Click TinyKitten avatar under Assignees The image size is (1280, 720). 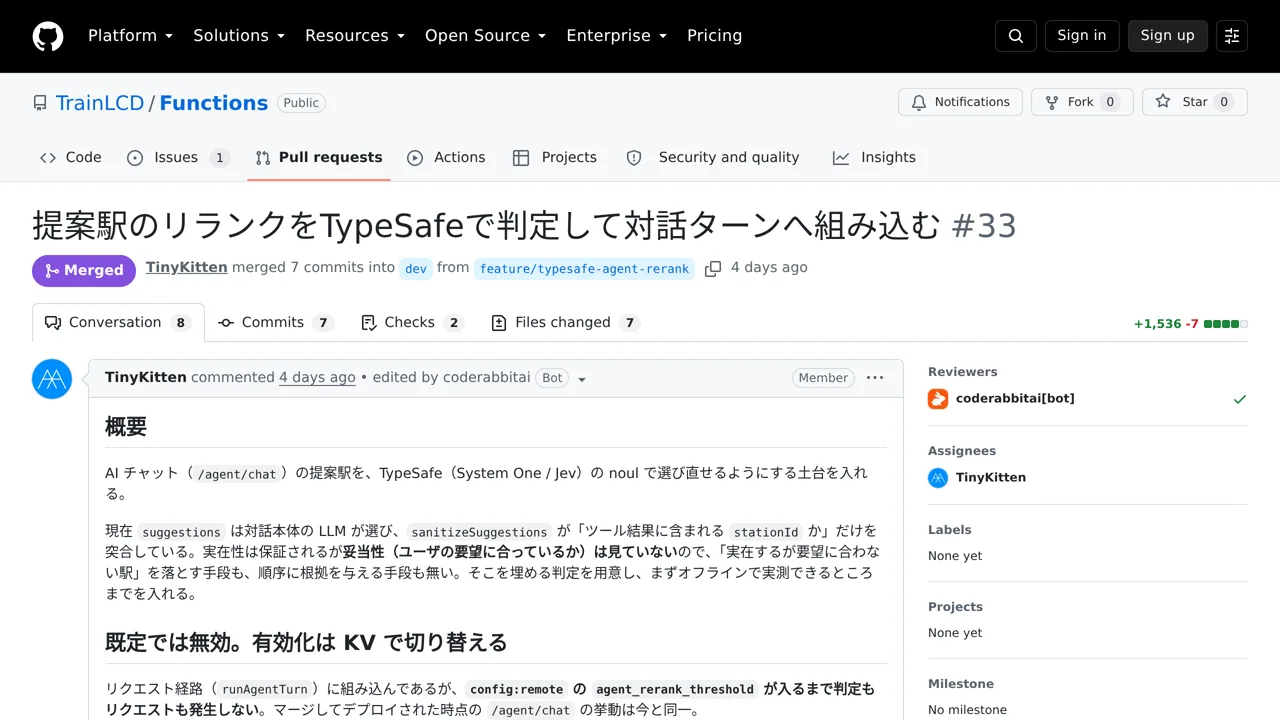coord(938,478)
